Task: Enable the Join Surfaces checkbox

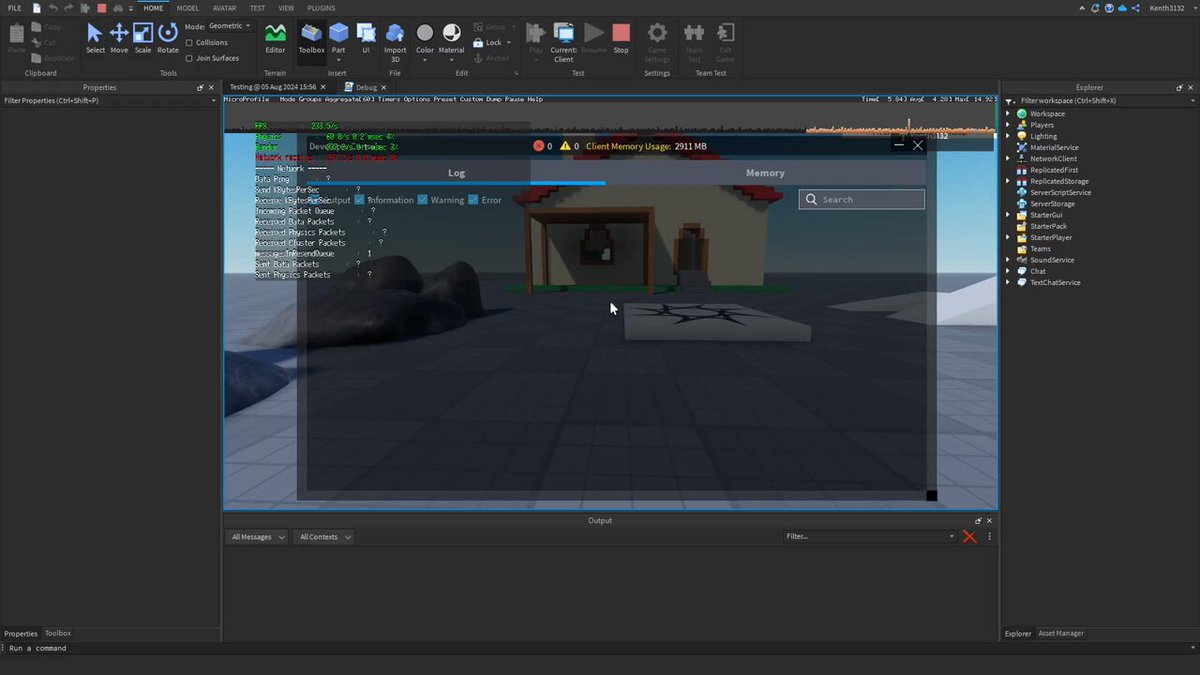Action: tap(190, 58)
